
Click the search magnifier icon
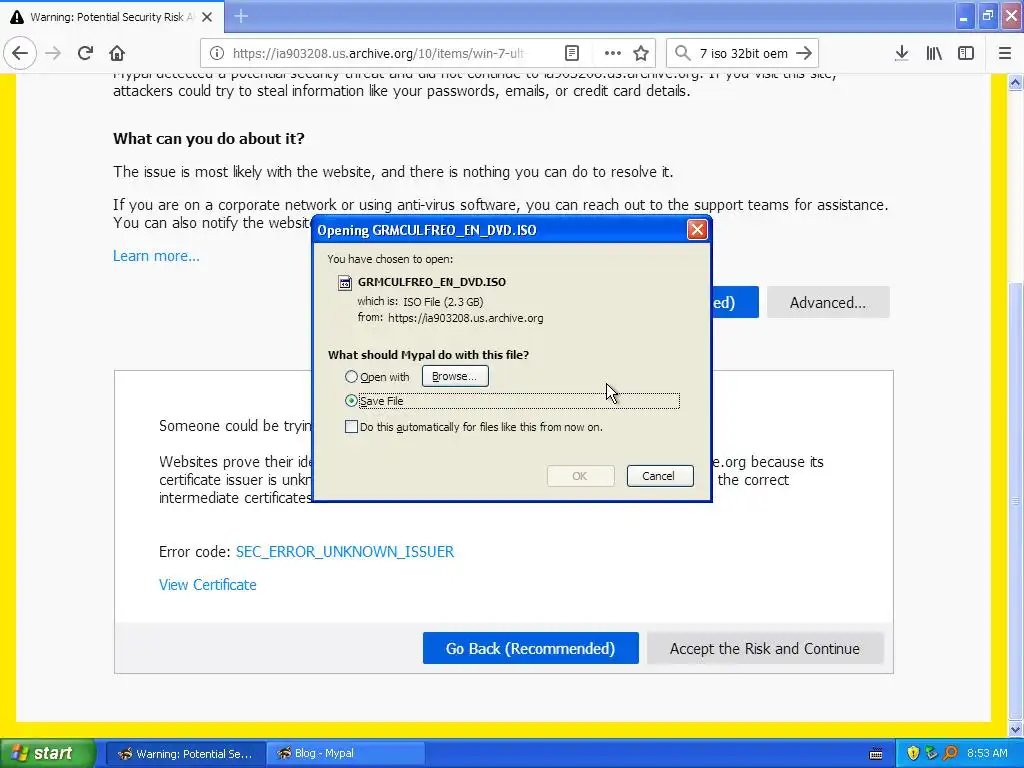[x=682, y=53]
